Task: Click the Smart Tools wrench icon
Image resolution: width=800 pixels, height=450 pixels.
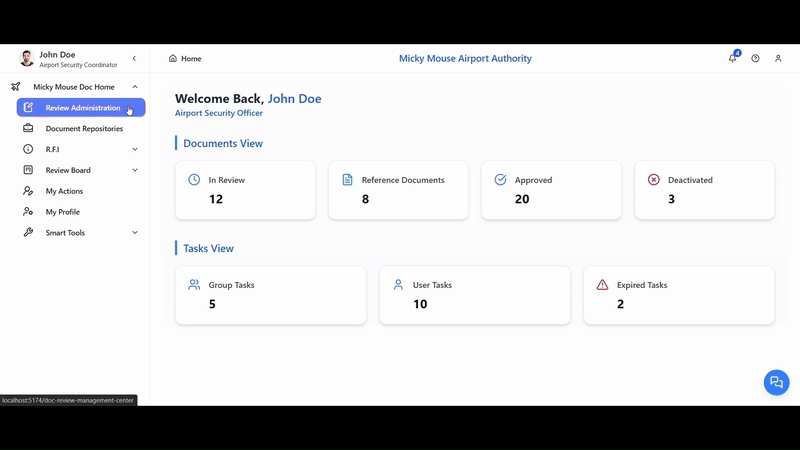Action: 28,233
